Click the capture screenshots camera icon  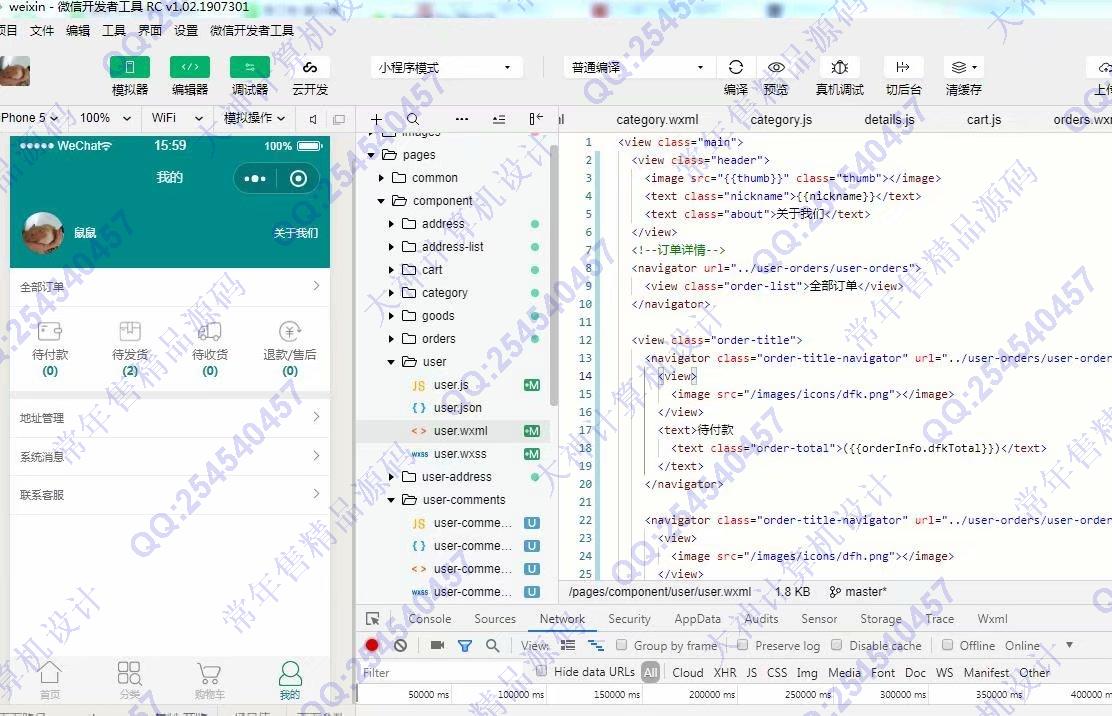coord(438,645)
